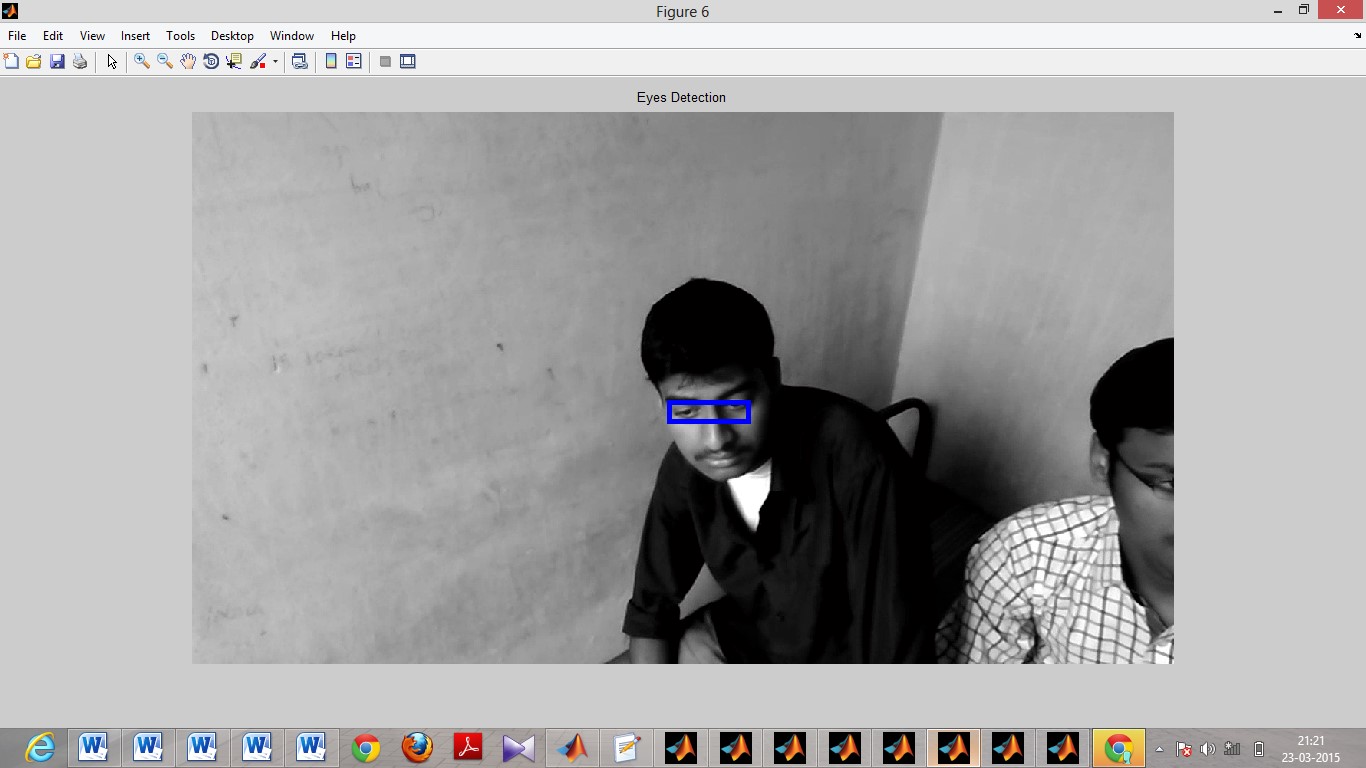Enable the Data Cursor tool

tap(234, 62)
